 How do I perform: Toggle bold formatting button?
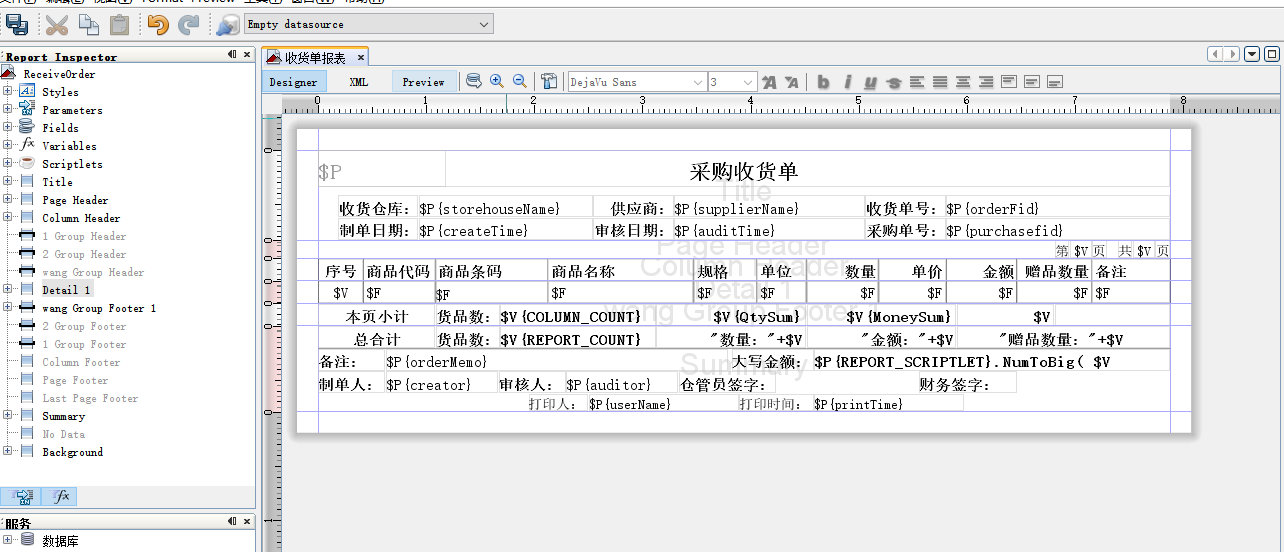click(x=823, y=82)
